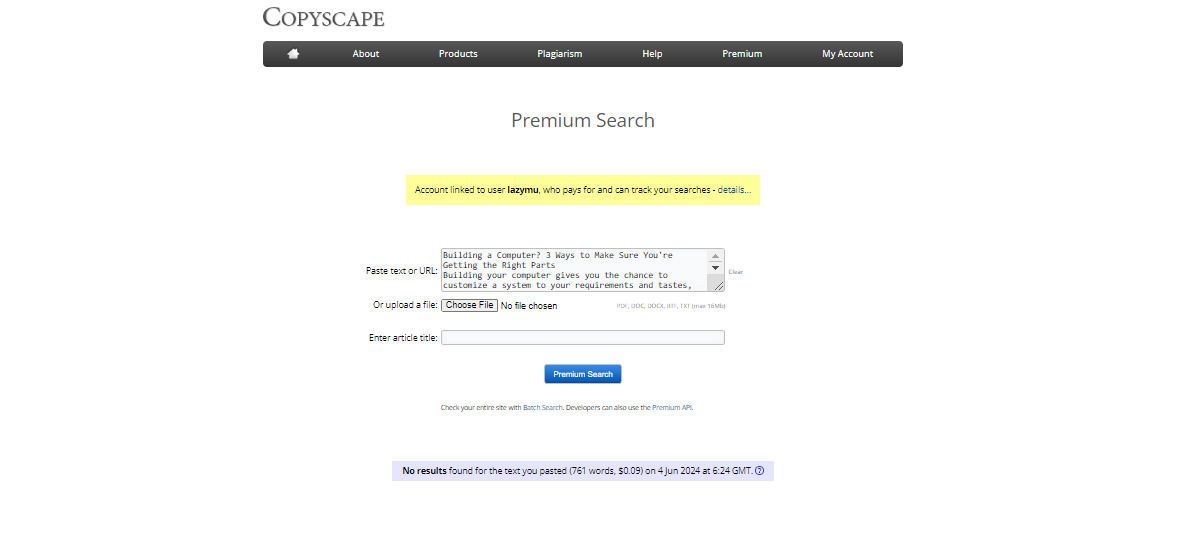The height and width of the screenshot is (553, 1193).
Task: Click the 'Enter article title:' label
Action: (x=403, y=338)
